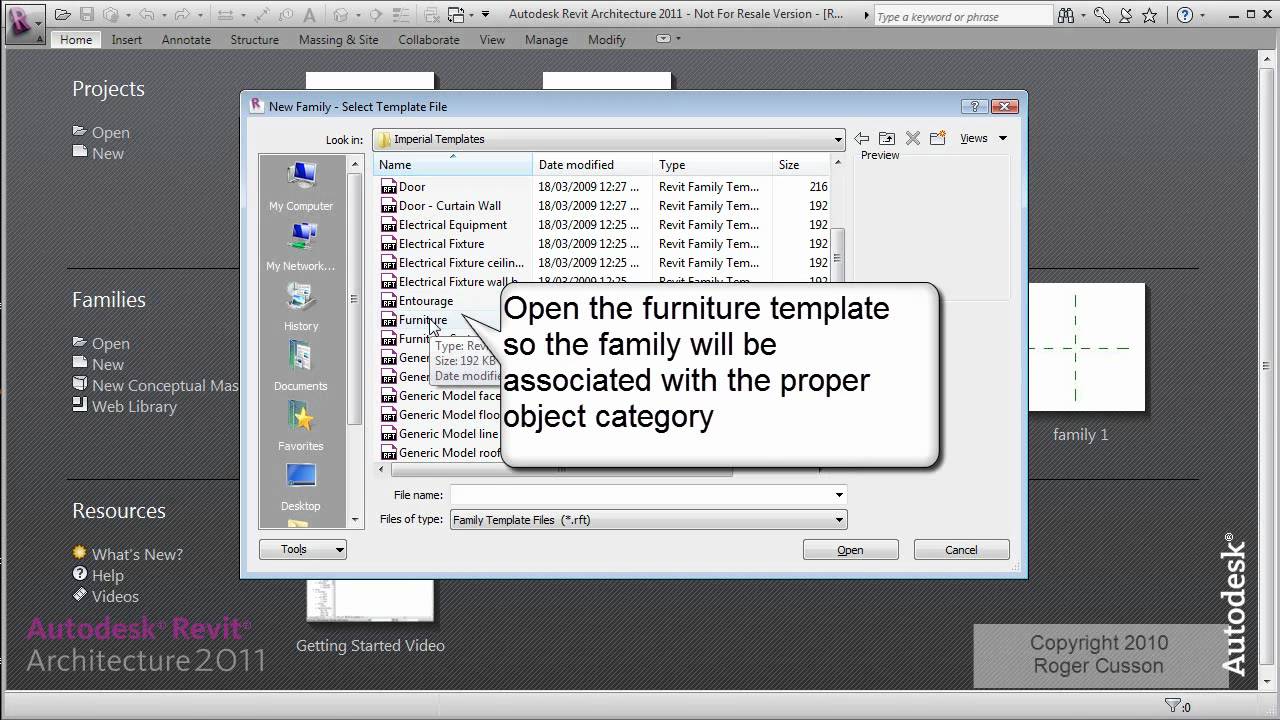Click the Default 3D View icon
The image size is (1280, 720).
coord(341,15)
